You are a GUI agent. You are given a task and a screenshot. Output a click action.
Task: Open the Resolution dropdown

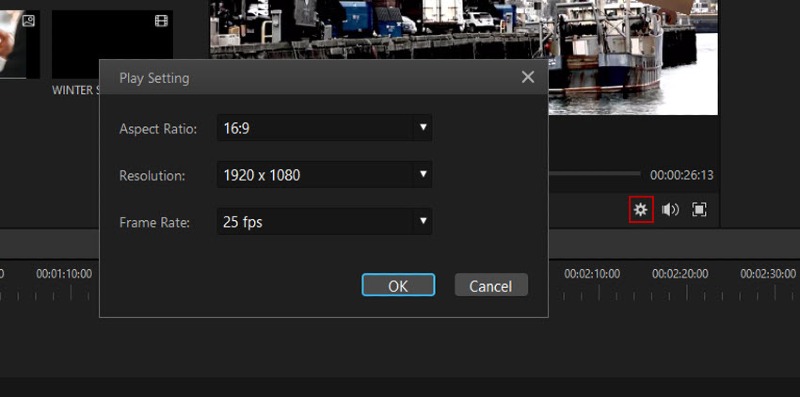click(x=324, y=175)
